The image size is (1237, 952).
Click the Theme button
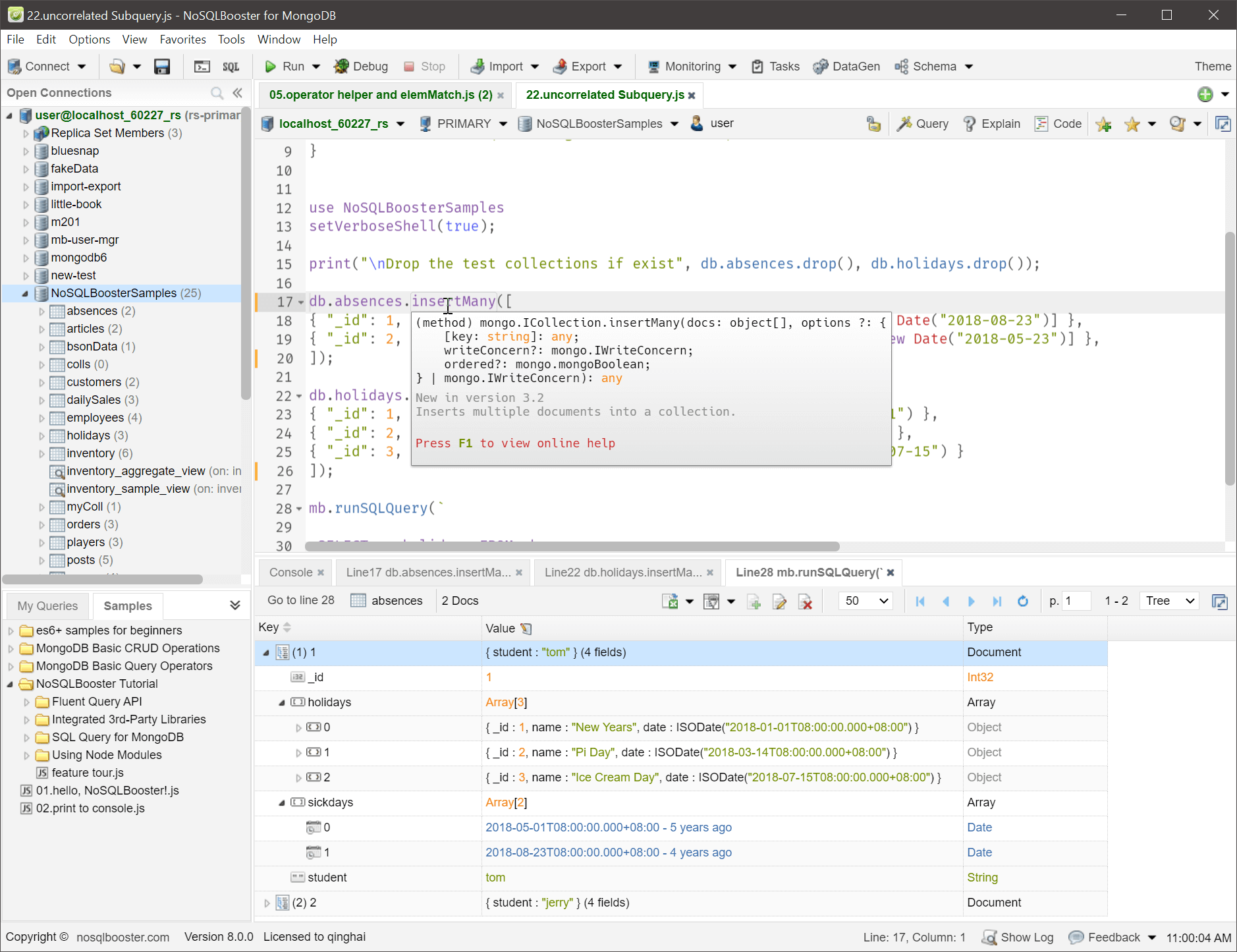tap(1213, 67)
